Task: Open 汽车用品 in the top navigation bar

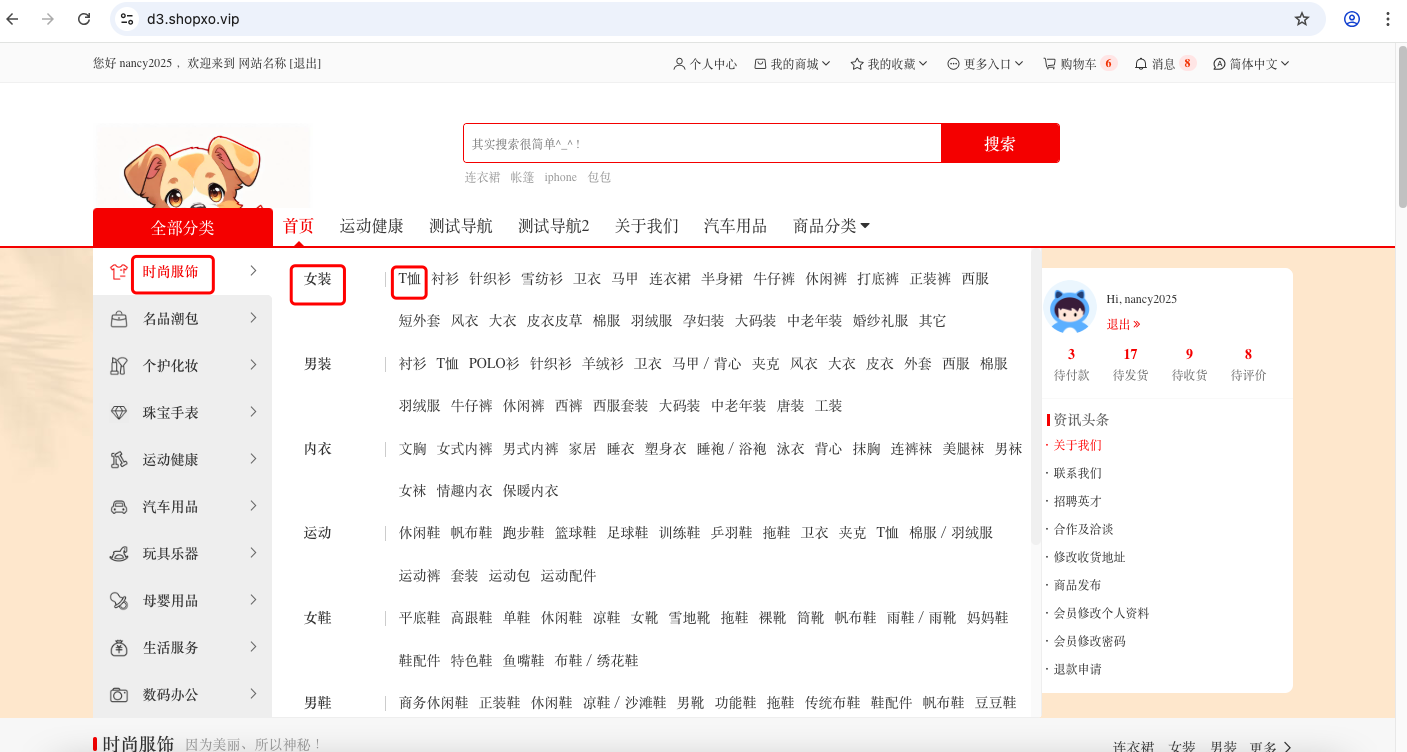Action: coord(735,226)
